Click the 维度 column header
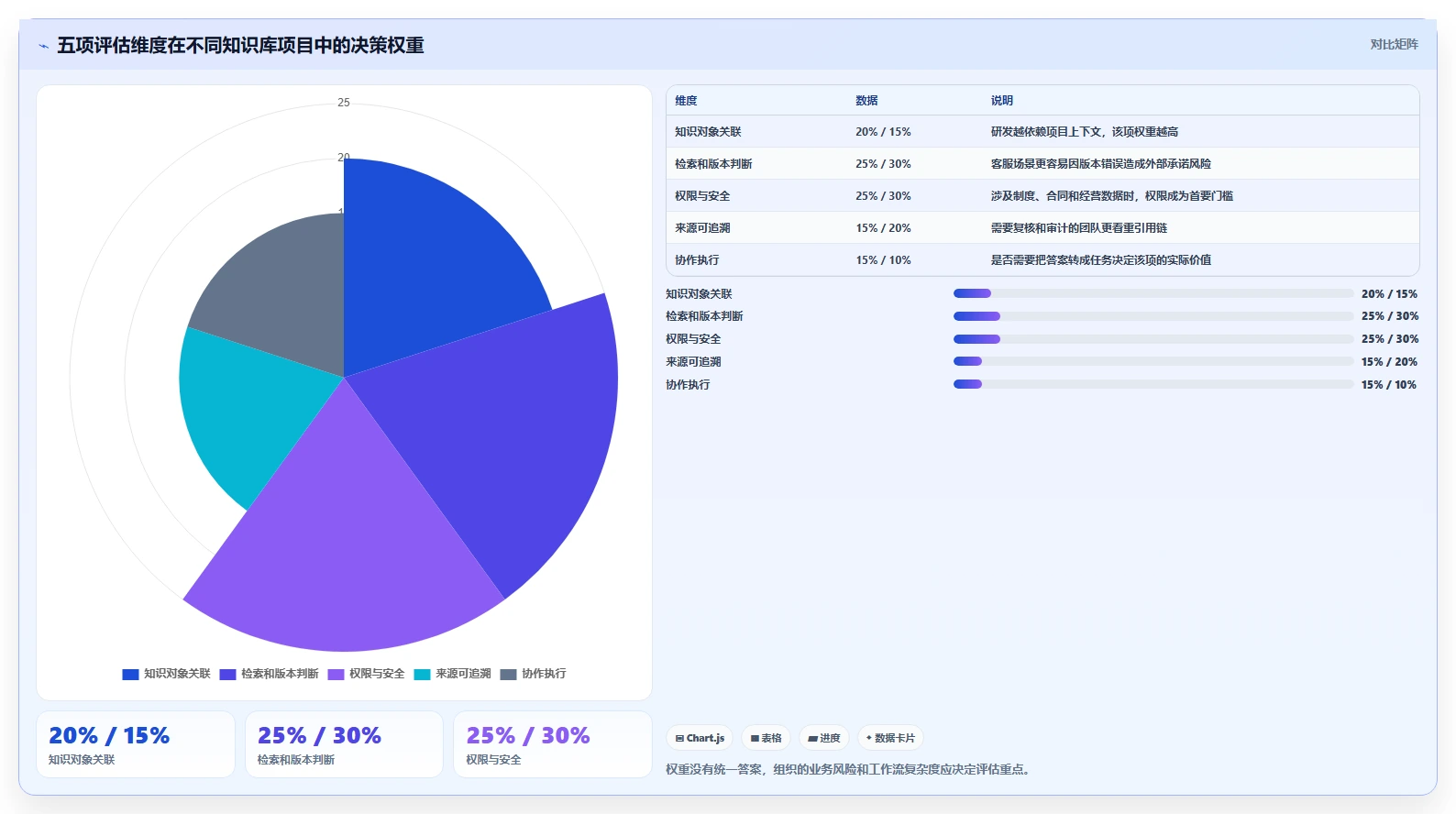1456x814 pixels. coord(686,101)
